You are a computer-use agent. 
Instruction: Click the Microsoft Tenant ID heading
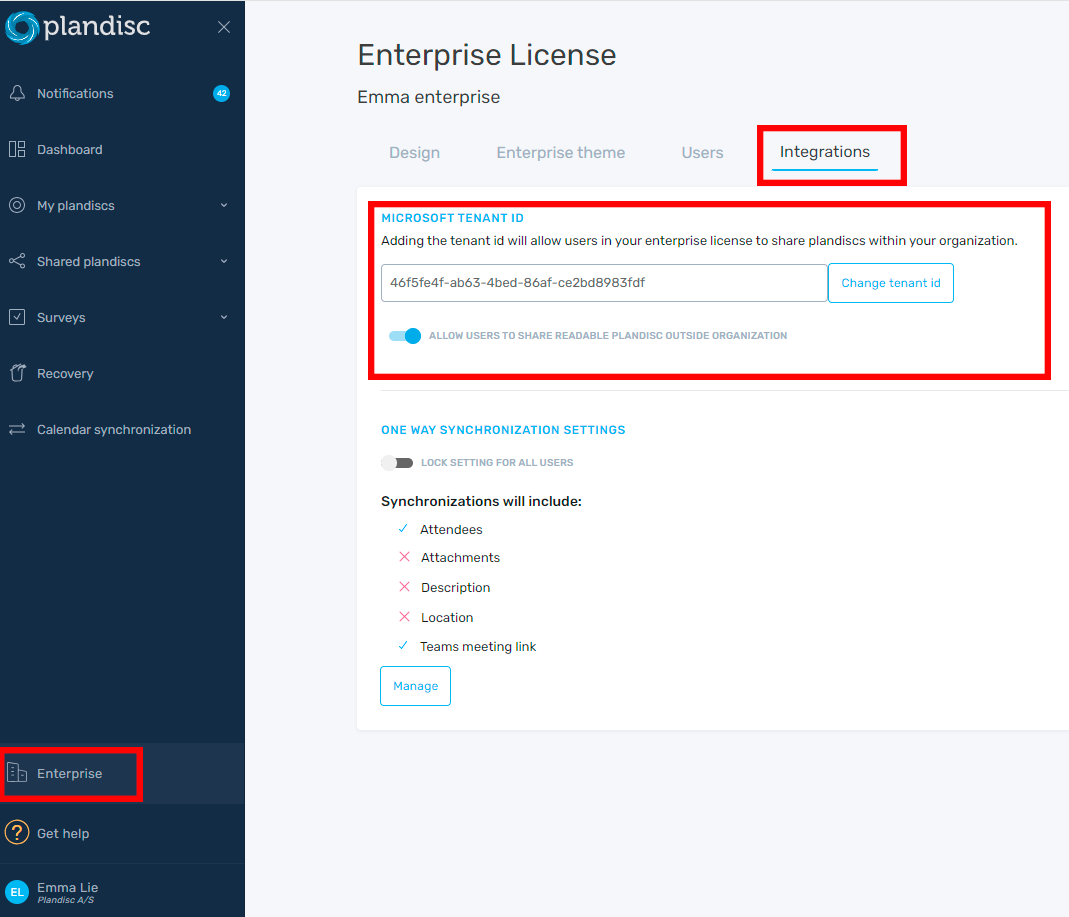[453, 218]
